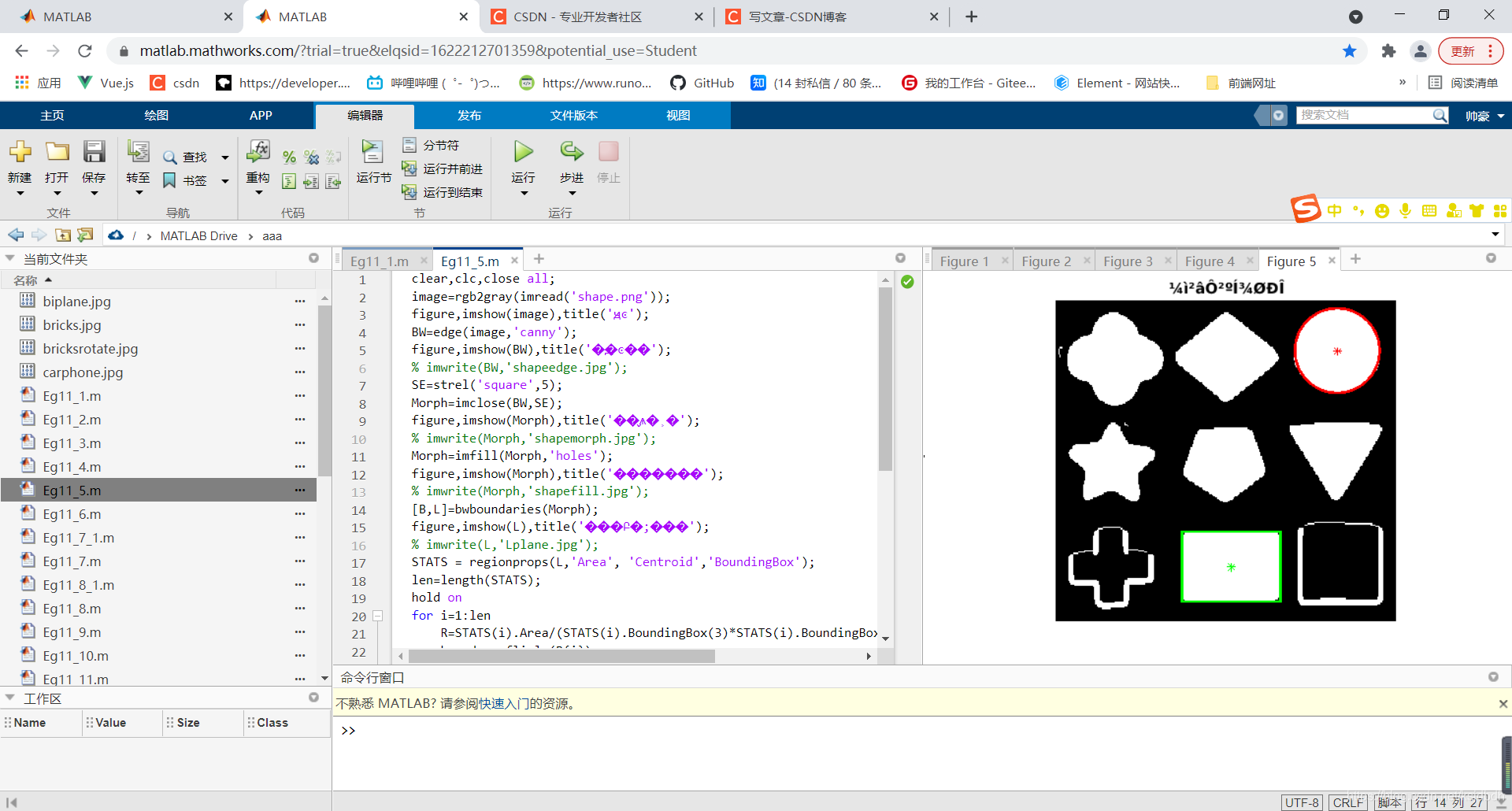
Task: Click the Save file icon
Action: pyautogui.click(x=94, y=151)
